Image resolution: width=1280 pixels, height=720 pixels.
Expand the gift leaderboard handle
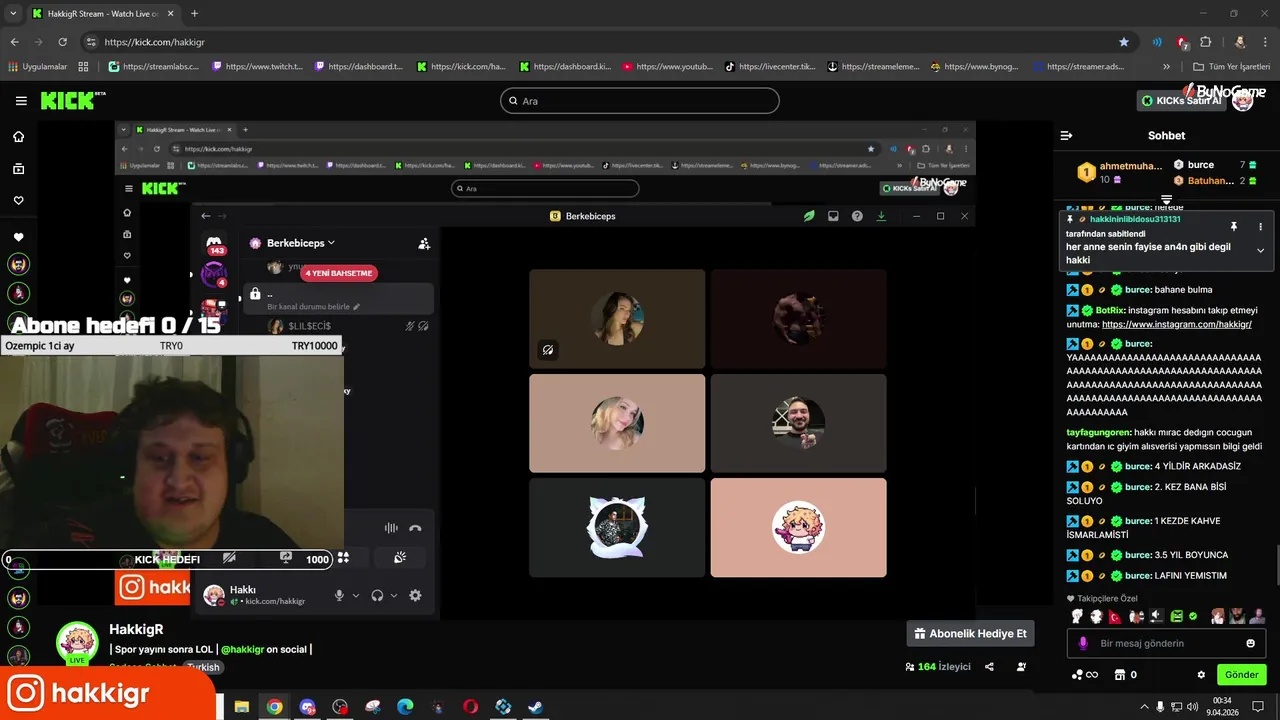(x=1166, y=199)
